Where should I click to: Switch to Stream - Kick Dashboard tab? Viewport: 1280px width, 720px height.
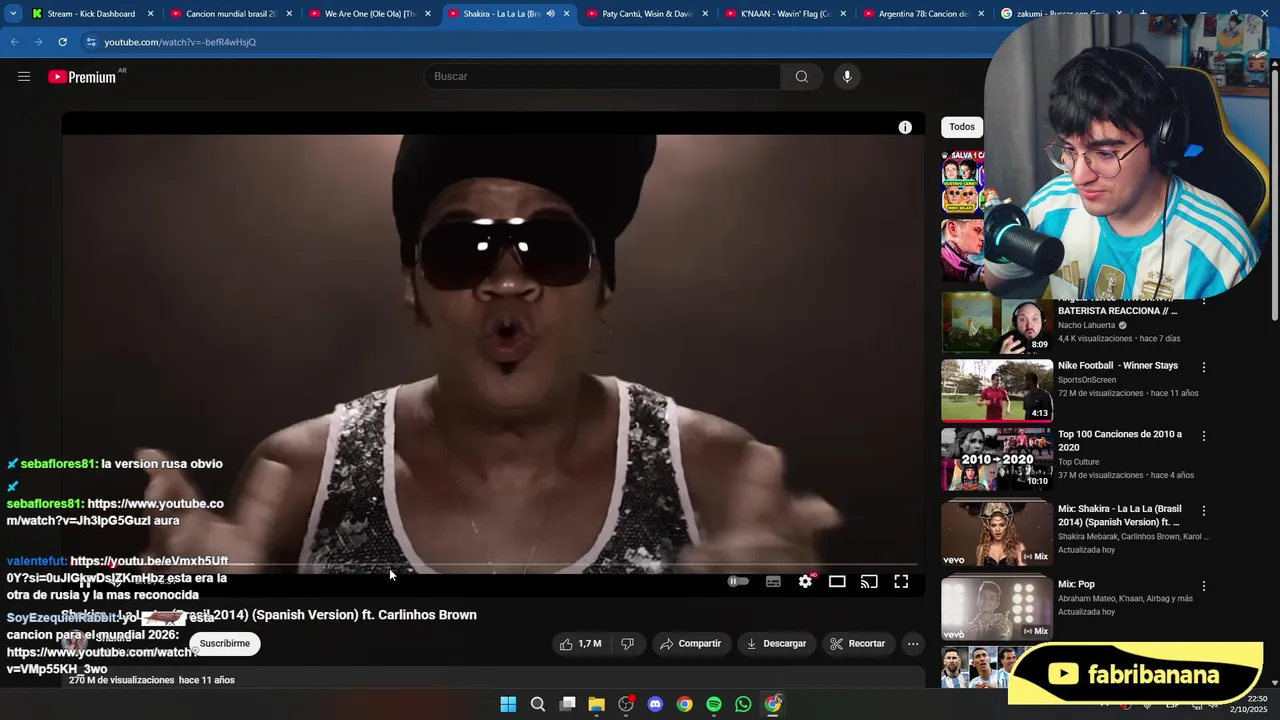[91, 14]
